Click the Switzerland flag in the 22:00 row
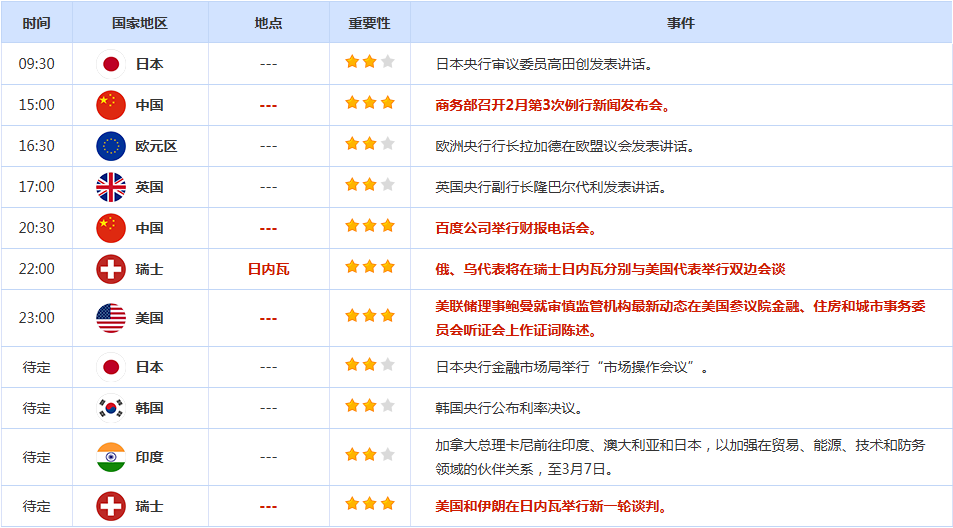The image size is (953, 528). point(111,269)
